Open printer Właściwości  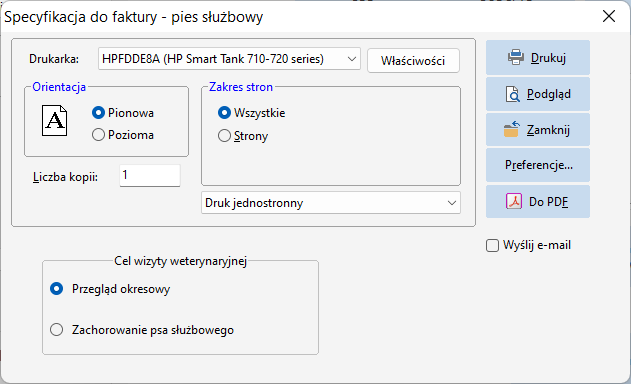pyautogui.click(x=413, y=61)
